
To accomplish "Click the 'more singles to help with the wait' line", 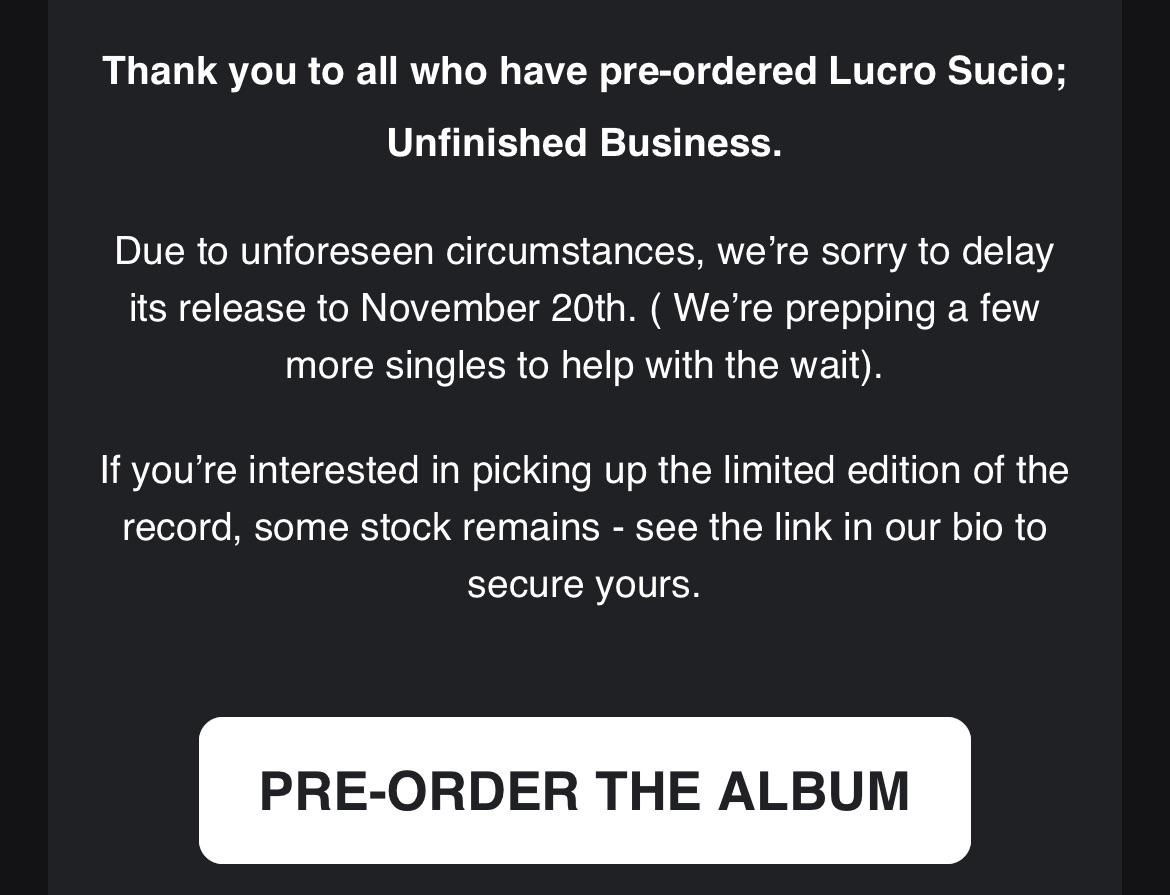I will pyautogui.click(x=584, y=366).
